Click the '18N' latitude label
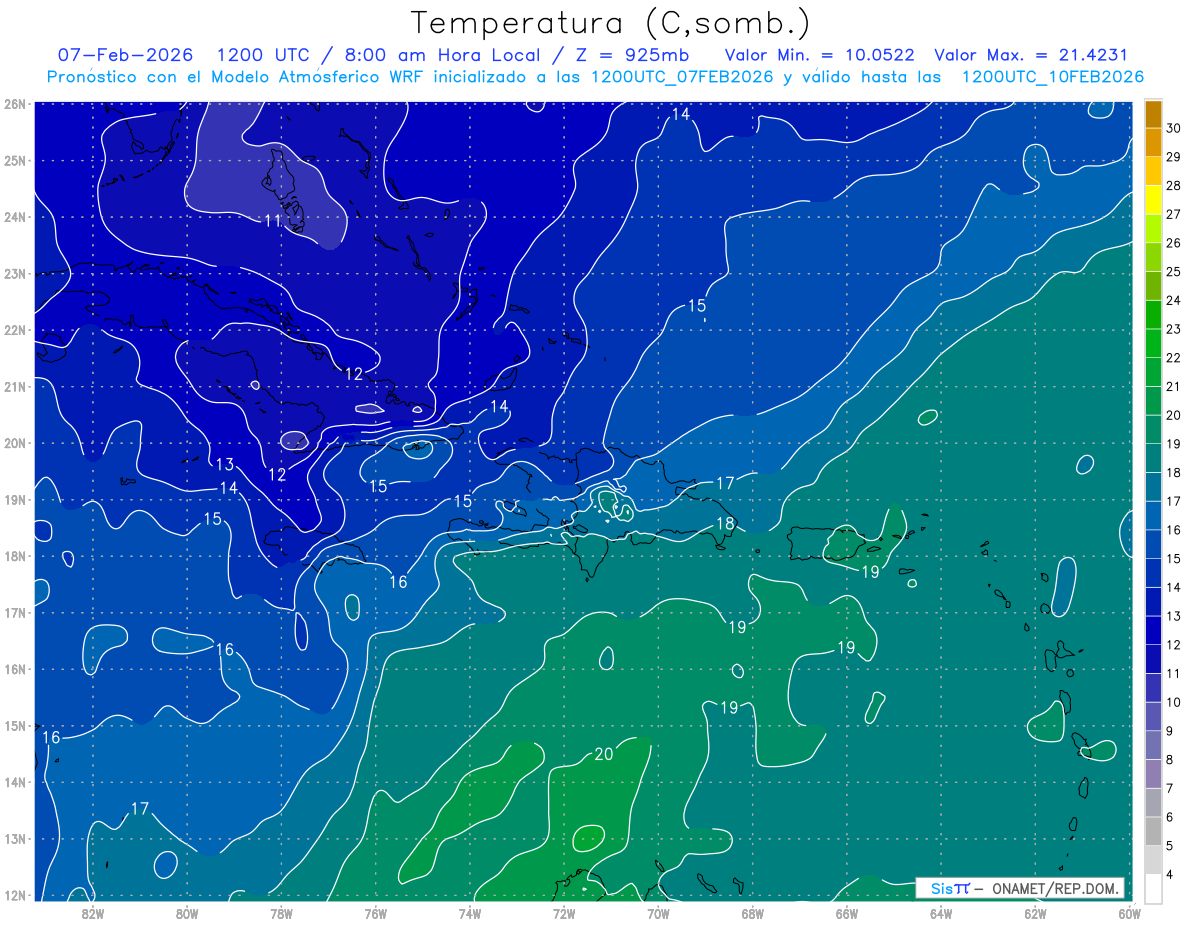Image resolution: width=1200 pixels, height=927 pixels. point(14,556)
